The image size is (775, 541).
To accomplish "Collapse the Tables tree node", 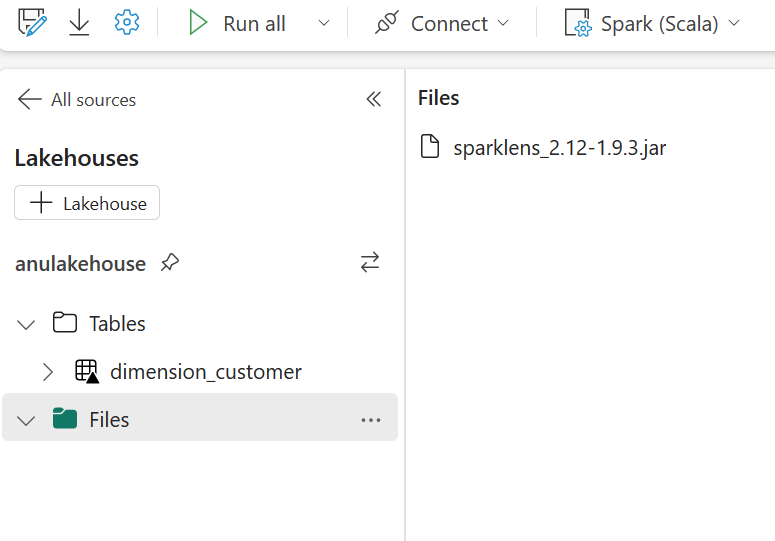I will pyautogui.click(x=26, y=325).
